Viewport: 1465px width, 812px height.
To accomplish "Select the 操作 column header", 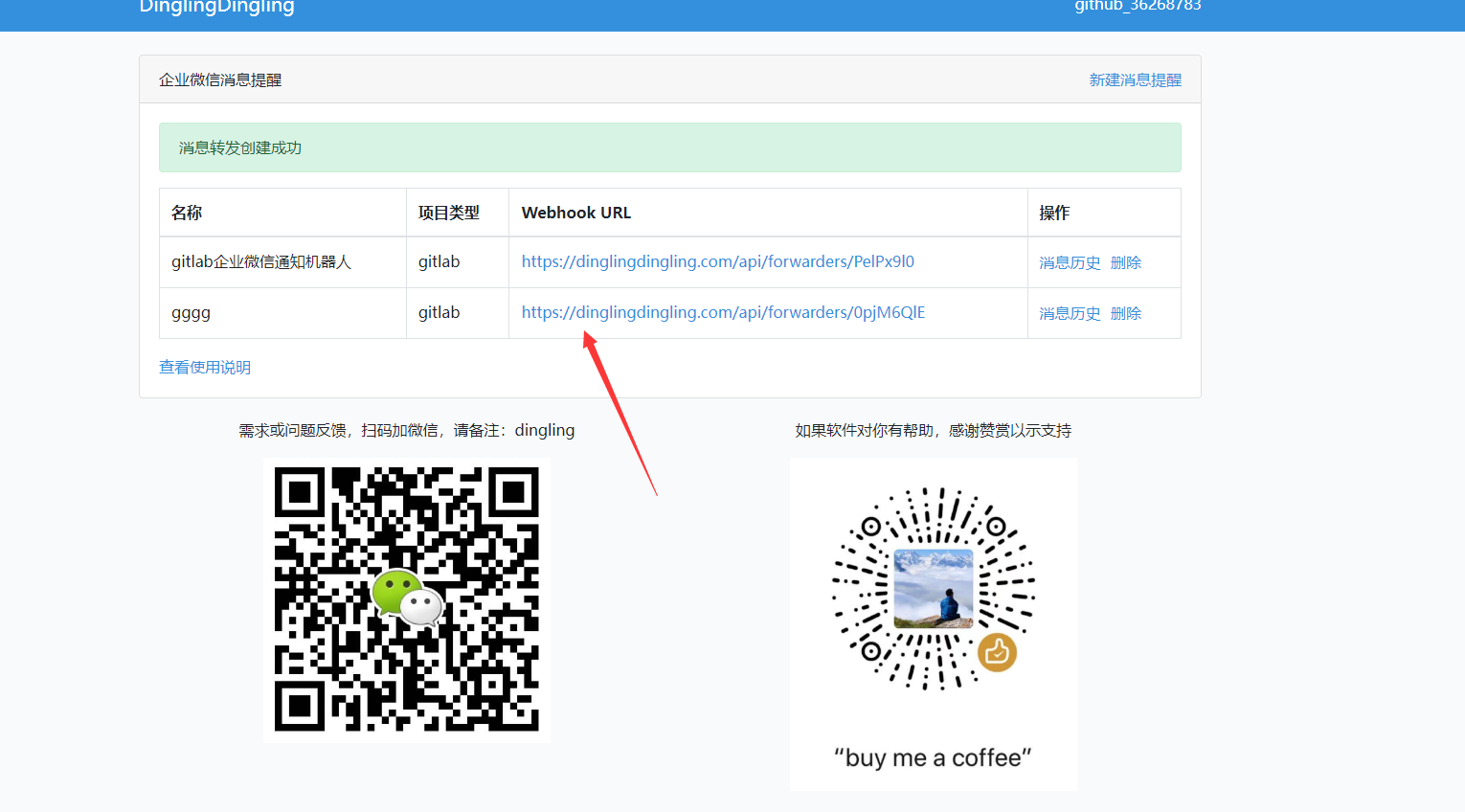I will click(x=1104, y=213).
